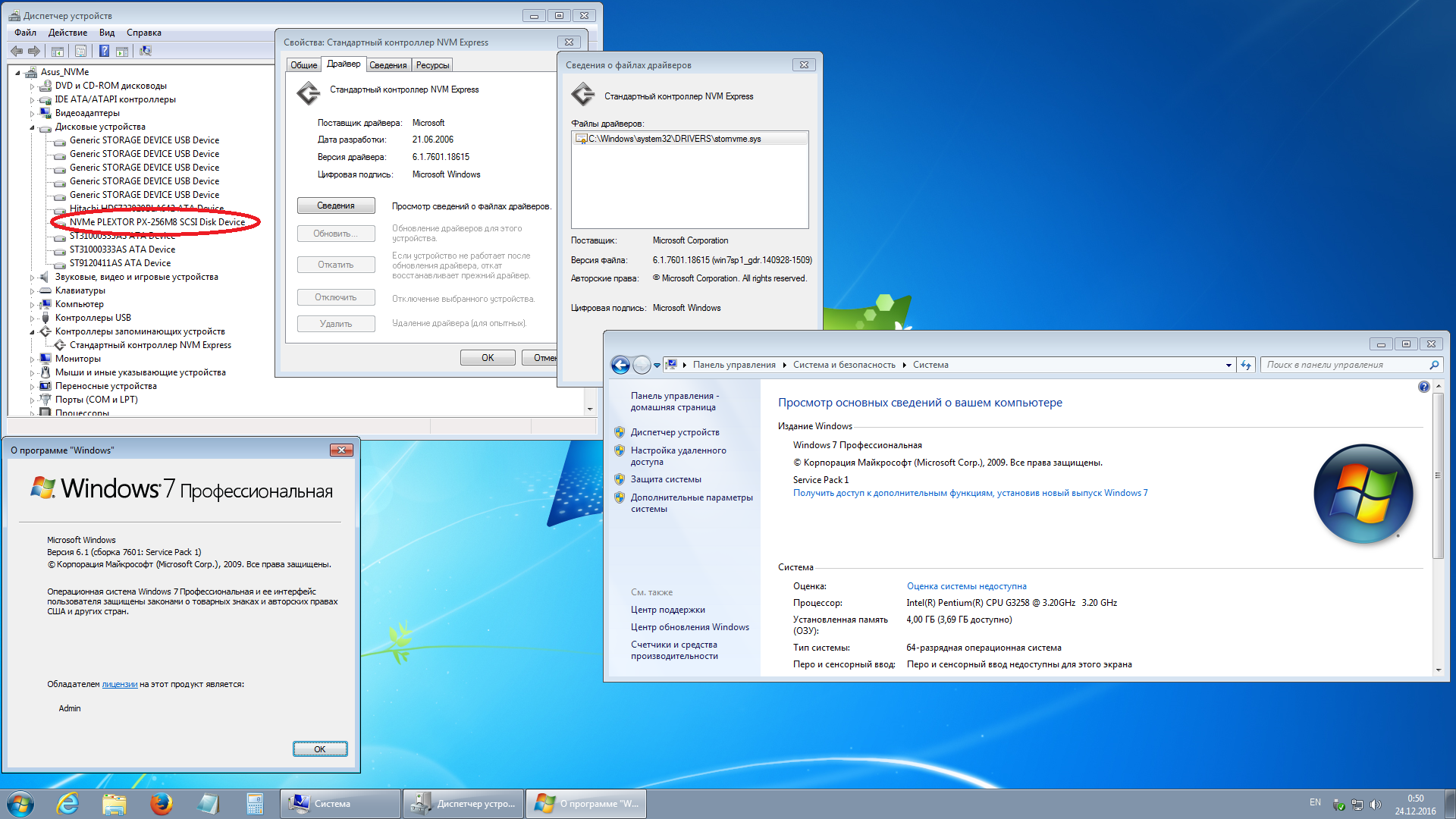The width and height of the screenshot is (1456, 819).
Task: Switch to the Общие tab
Action: point(304,65)
